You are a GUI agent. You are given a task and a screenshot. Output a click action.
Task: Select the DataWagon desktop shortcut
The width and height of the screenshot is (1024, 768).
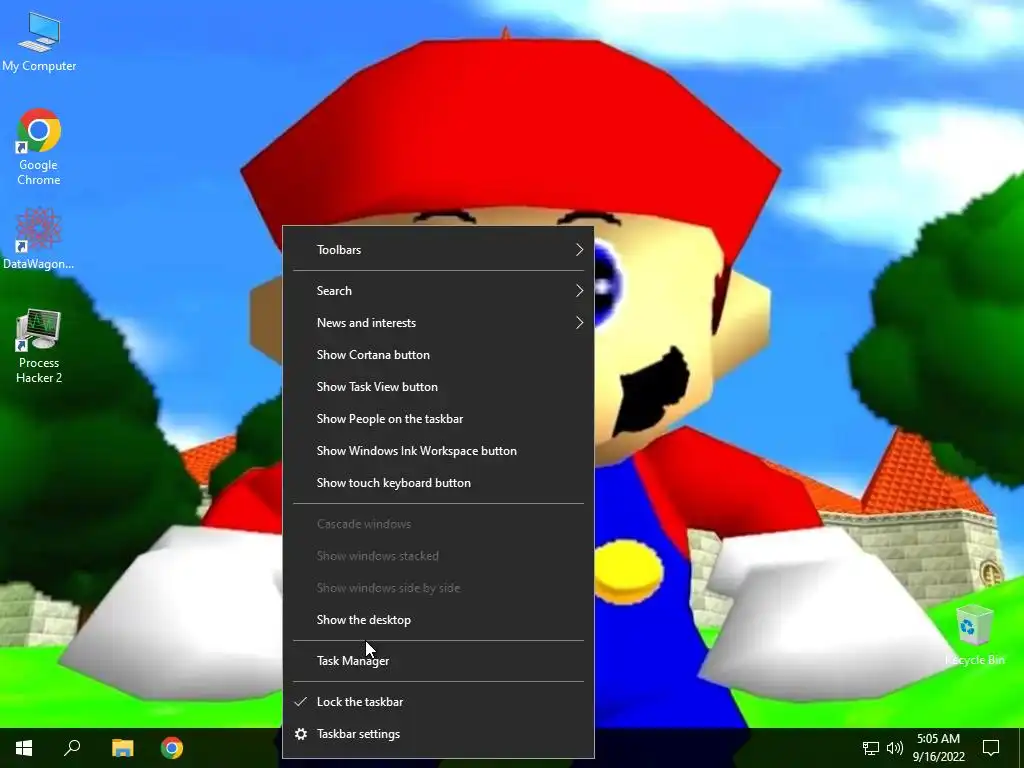click(39, 238)
